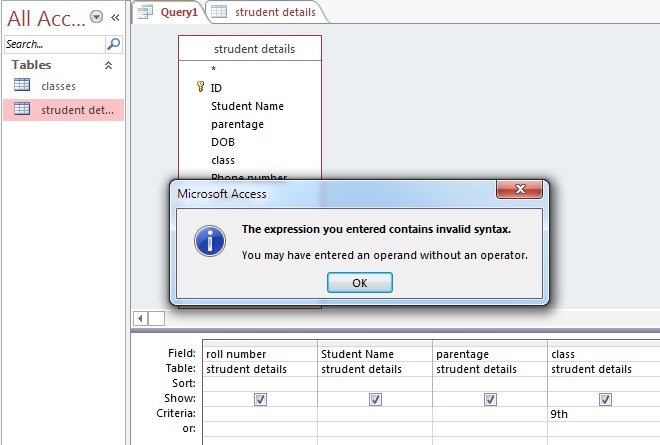The height and width of the screenshot is (445, 660).
Task: Click the Table cell under roll number
Action: [x=260, y=369]
